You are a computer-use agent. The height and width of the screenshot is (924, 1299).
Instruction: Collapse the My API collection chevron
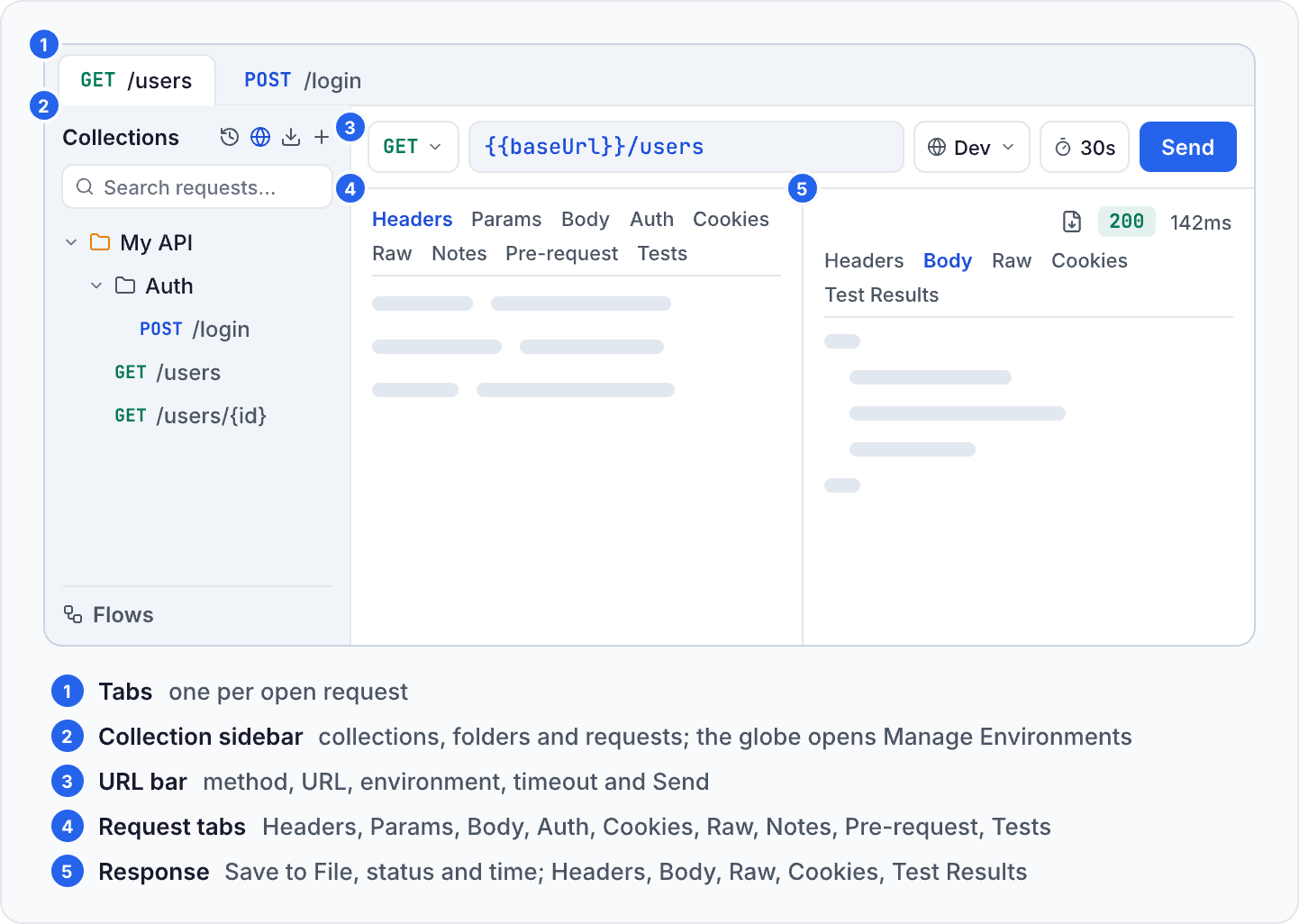[71, 242]
